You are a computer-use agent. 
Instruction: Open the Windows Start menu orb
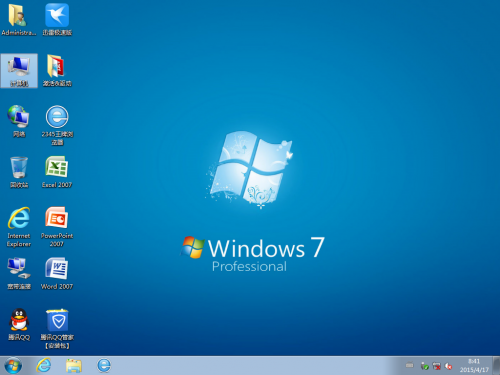click(13, 366)
